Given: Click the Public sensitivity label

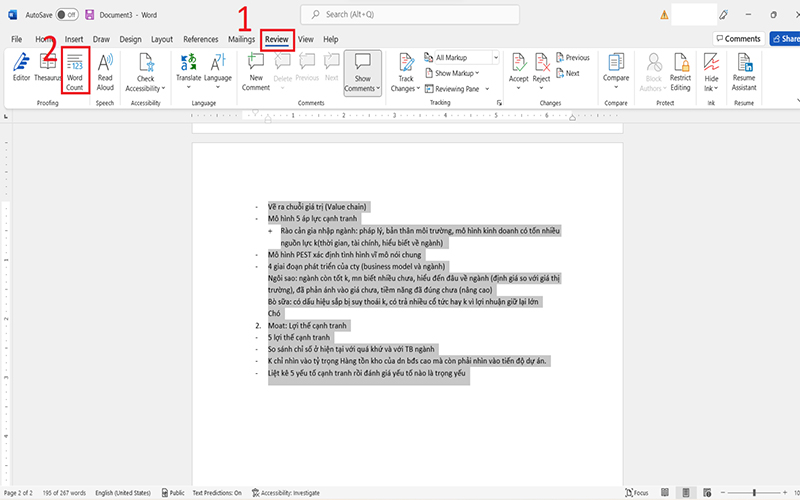Looking at the screenshot, I should pyautogui.click(x=173, y=493).
